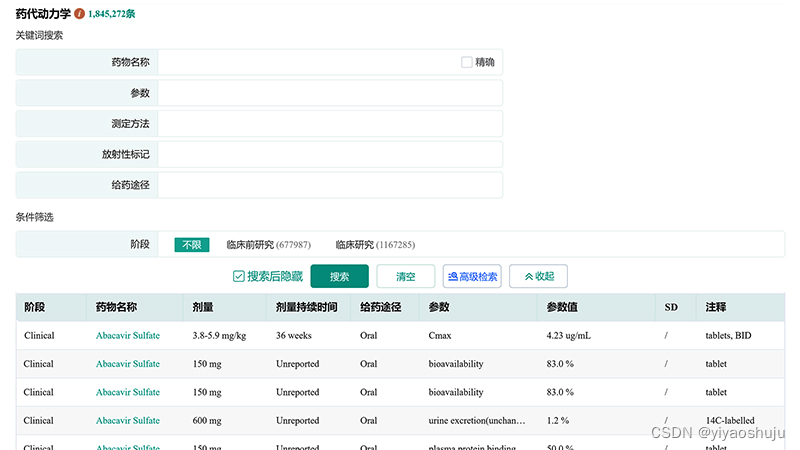This screenshot has height=450, width=800.
Task: Select the 14C-labelled note cell
Action: 730,421
